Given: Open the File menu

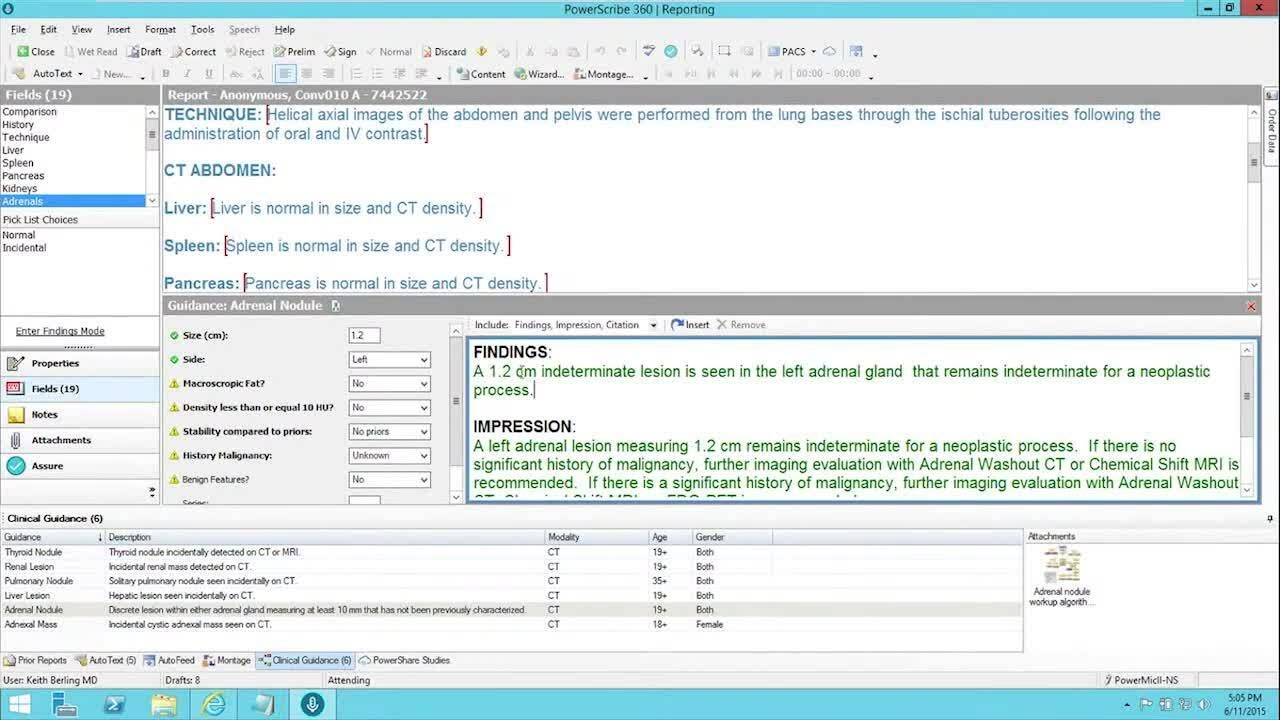Looking at the screenshot, I should click(18, 30).
